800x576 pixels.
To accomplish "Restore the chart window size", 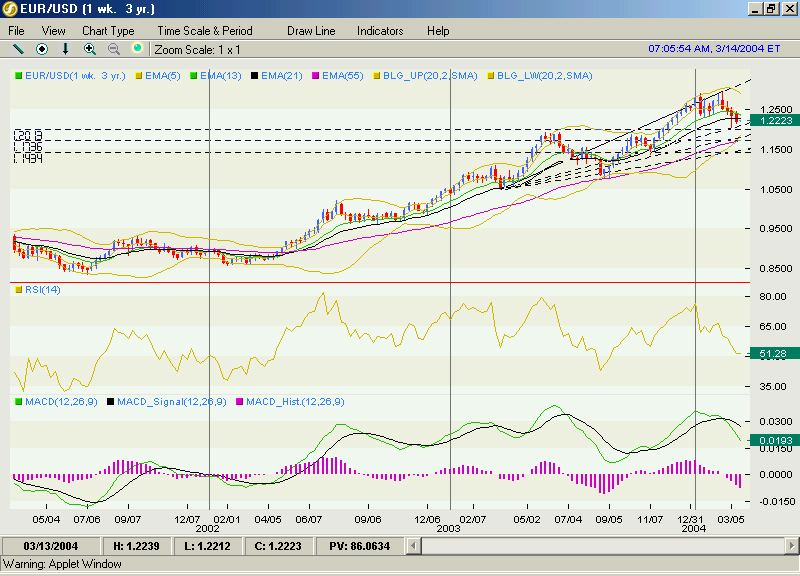I will tap(771, 9).
